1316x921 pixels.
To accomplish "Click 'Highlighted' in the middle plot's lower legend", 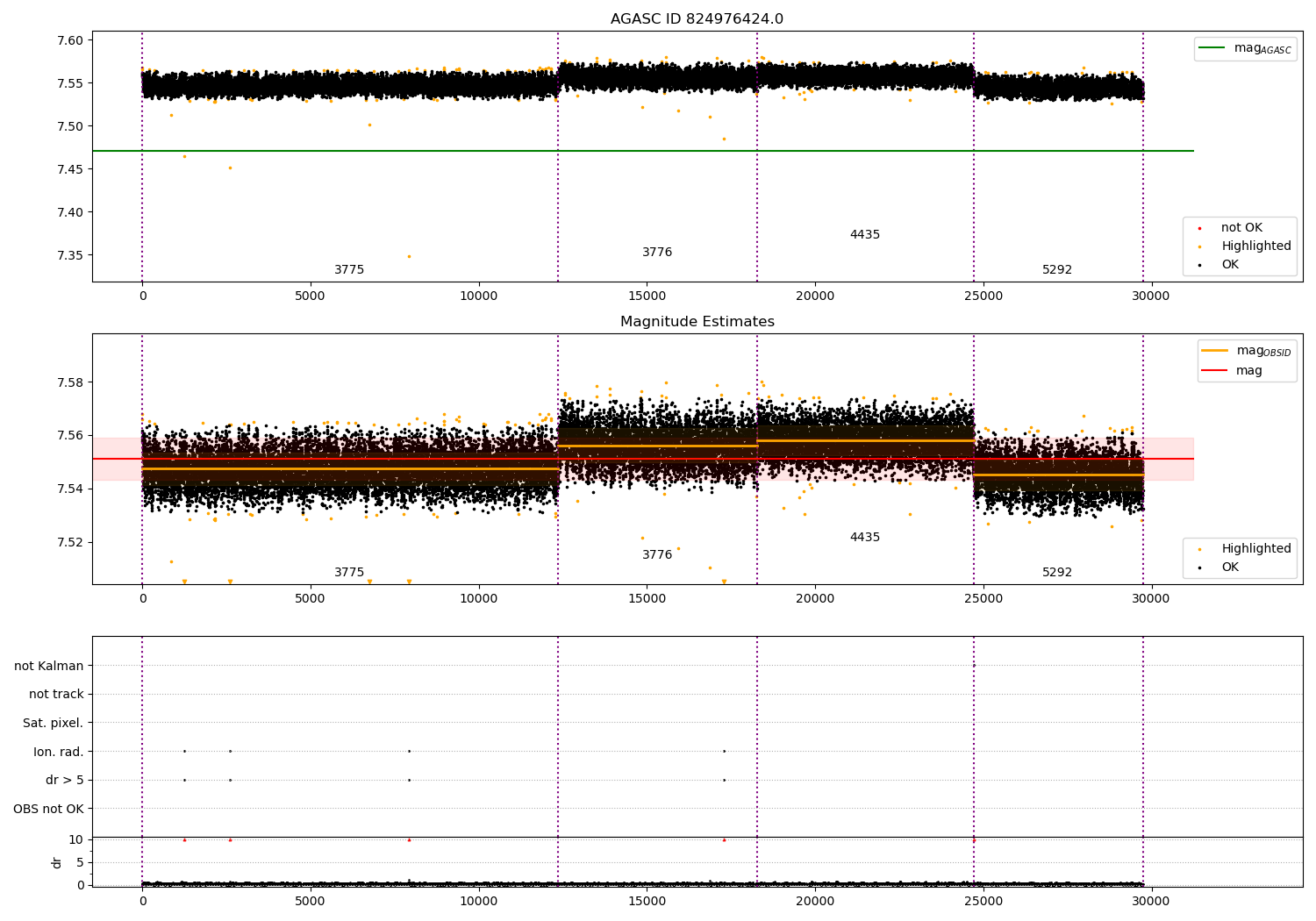I will tap(1245, 549).
